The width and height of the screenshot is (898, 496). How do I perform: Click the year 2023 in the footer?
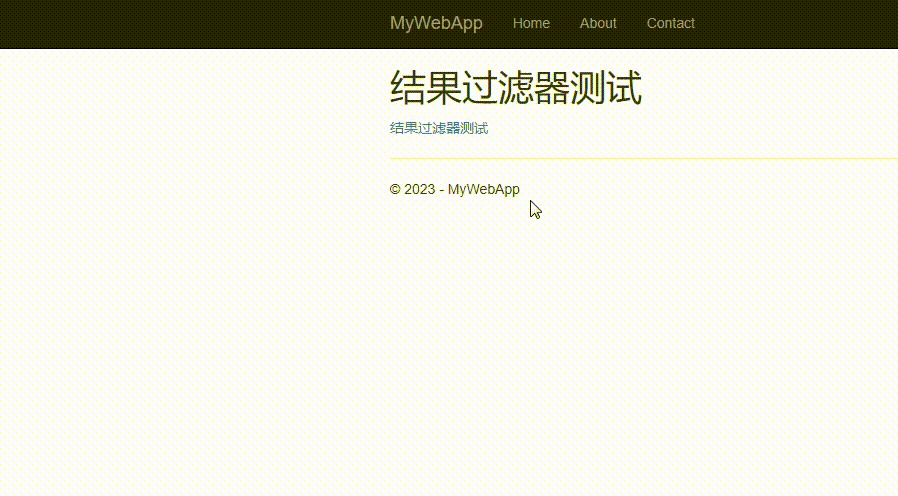(x=420, y=189)
